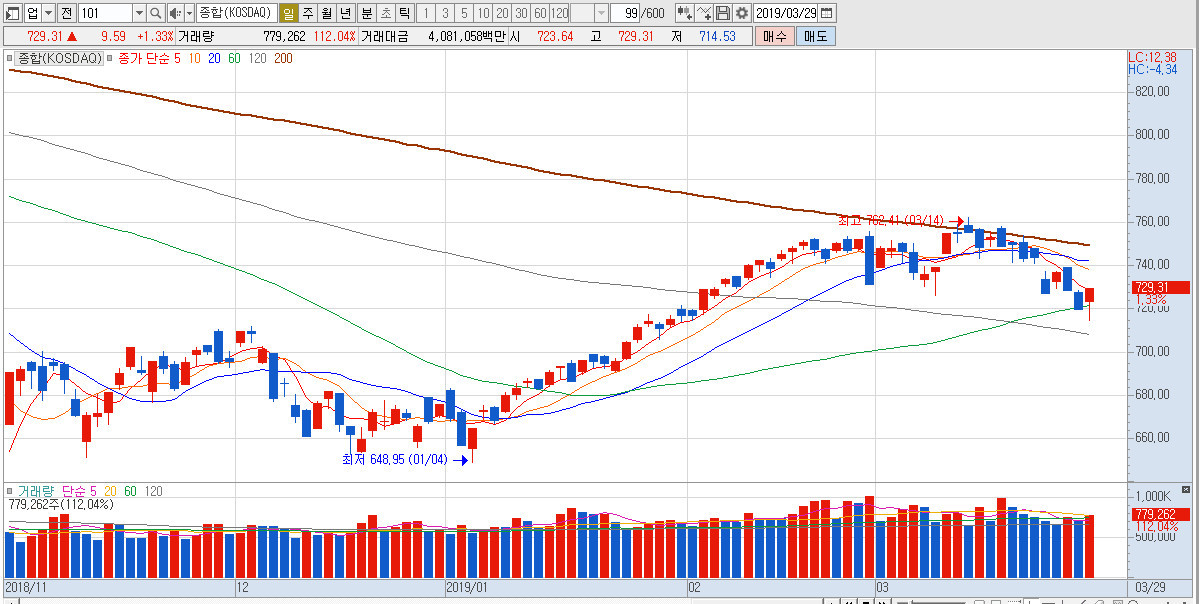Click the 729.31 current price tag on axis
Image resolution: width=1199 pixels, height=604 pixels.
(1161, 287)
